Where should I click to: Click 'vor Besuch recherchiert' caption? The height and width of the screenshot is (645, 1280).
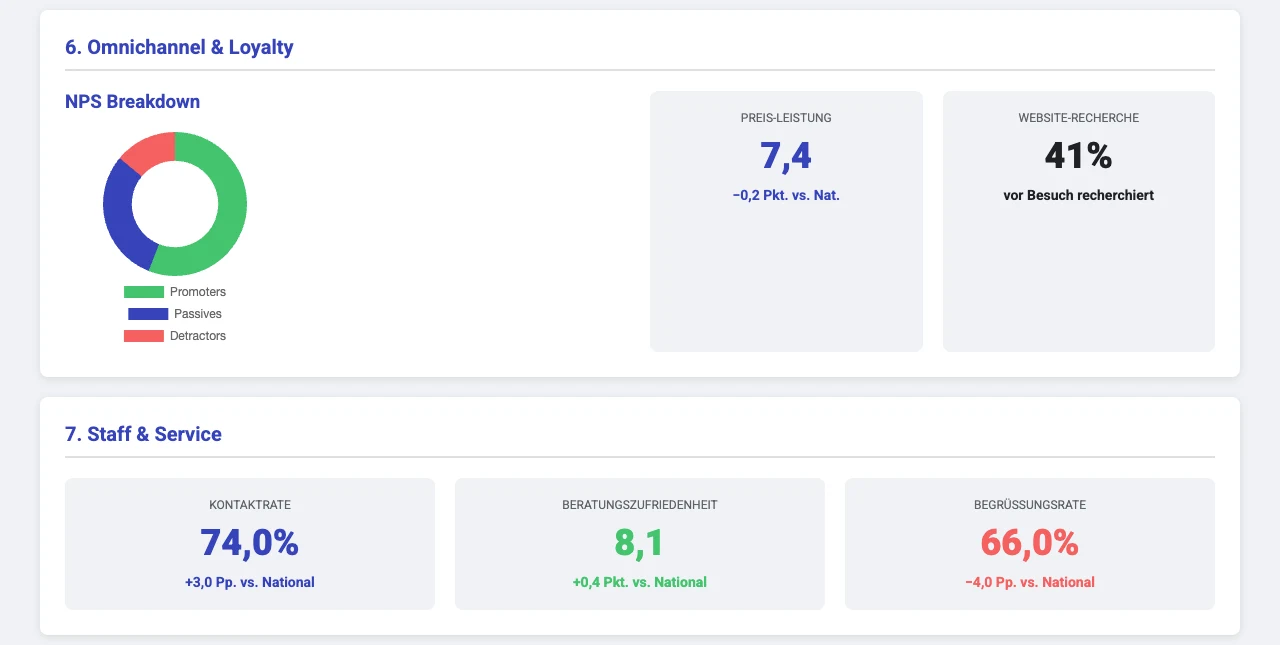coord(1079,196)
